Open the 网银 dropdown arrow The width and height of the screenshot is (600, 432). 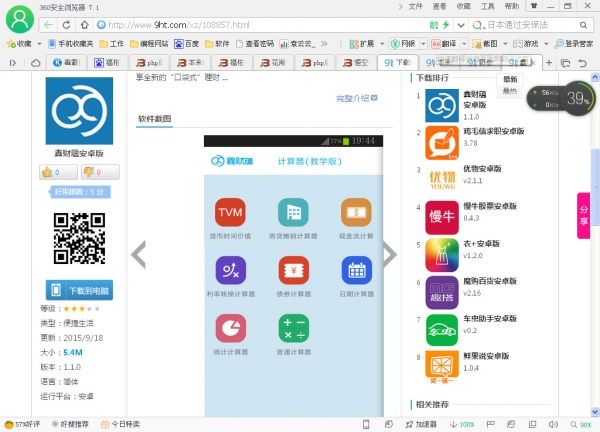pyautogui.click(x=423, y=44)
